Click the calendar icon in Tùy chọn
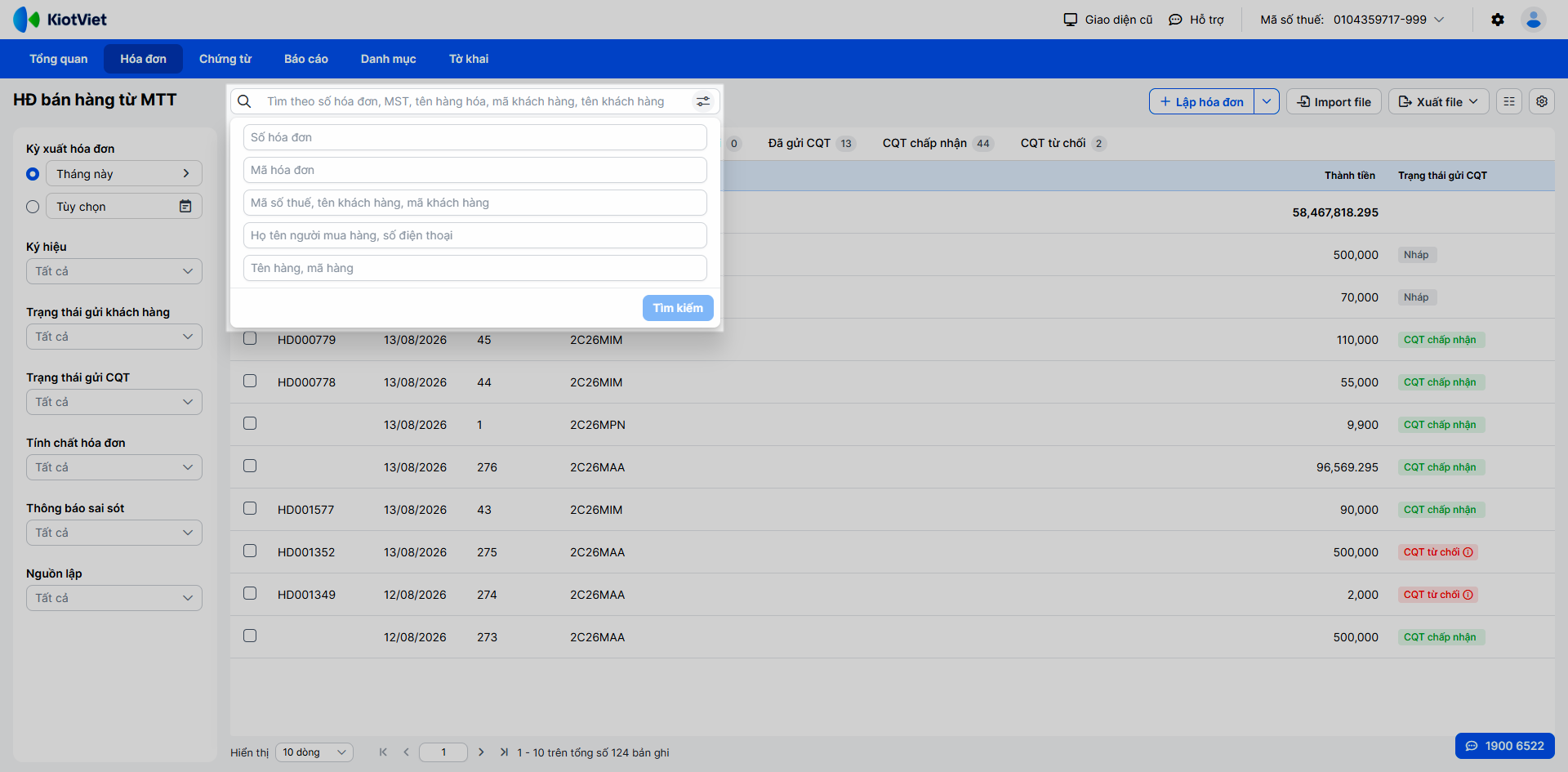This screenshot has height=772, width=1568. tap(185, 207)
